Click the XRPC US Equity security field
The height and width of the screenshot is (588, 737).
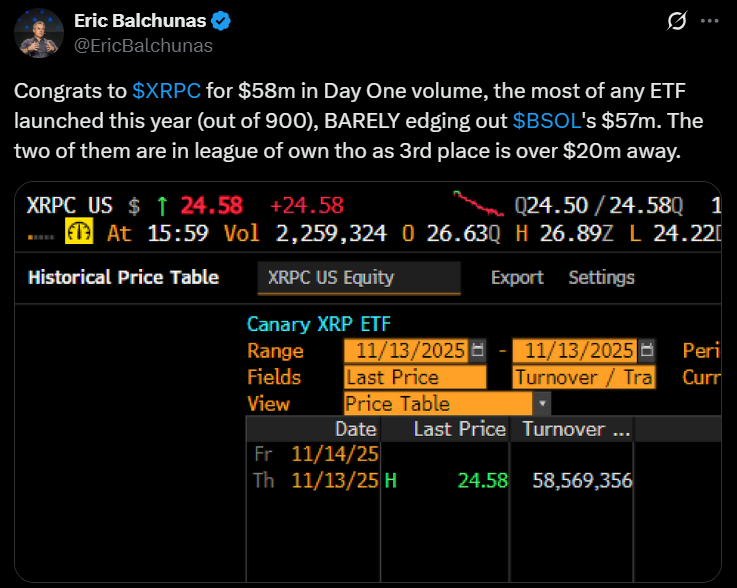pyautogui.click(x=358, y=277)
